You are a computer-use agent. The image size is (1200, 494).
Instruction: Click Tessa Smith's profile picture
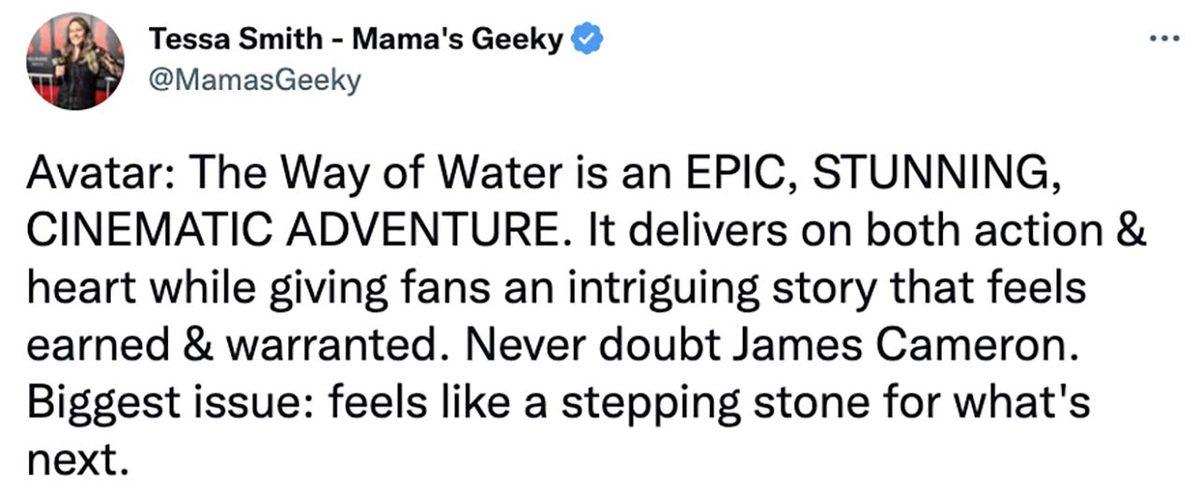(x=75, y=60)
